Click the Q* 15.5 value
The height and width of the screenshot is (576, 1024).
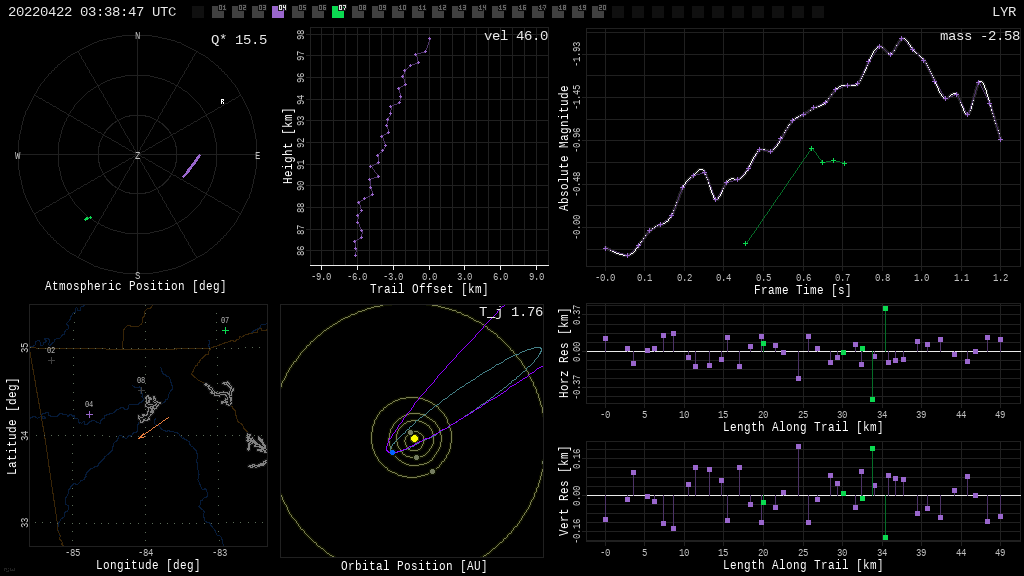click(238, 40)
